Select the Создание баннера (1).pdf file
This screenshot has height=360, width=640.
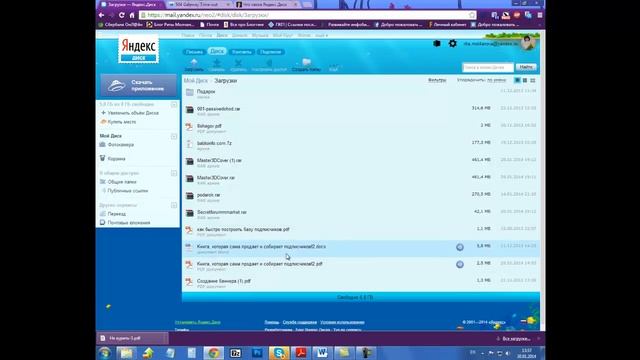point(361,283)
